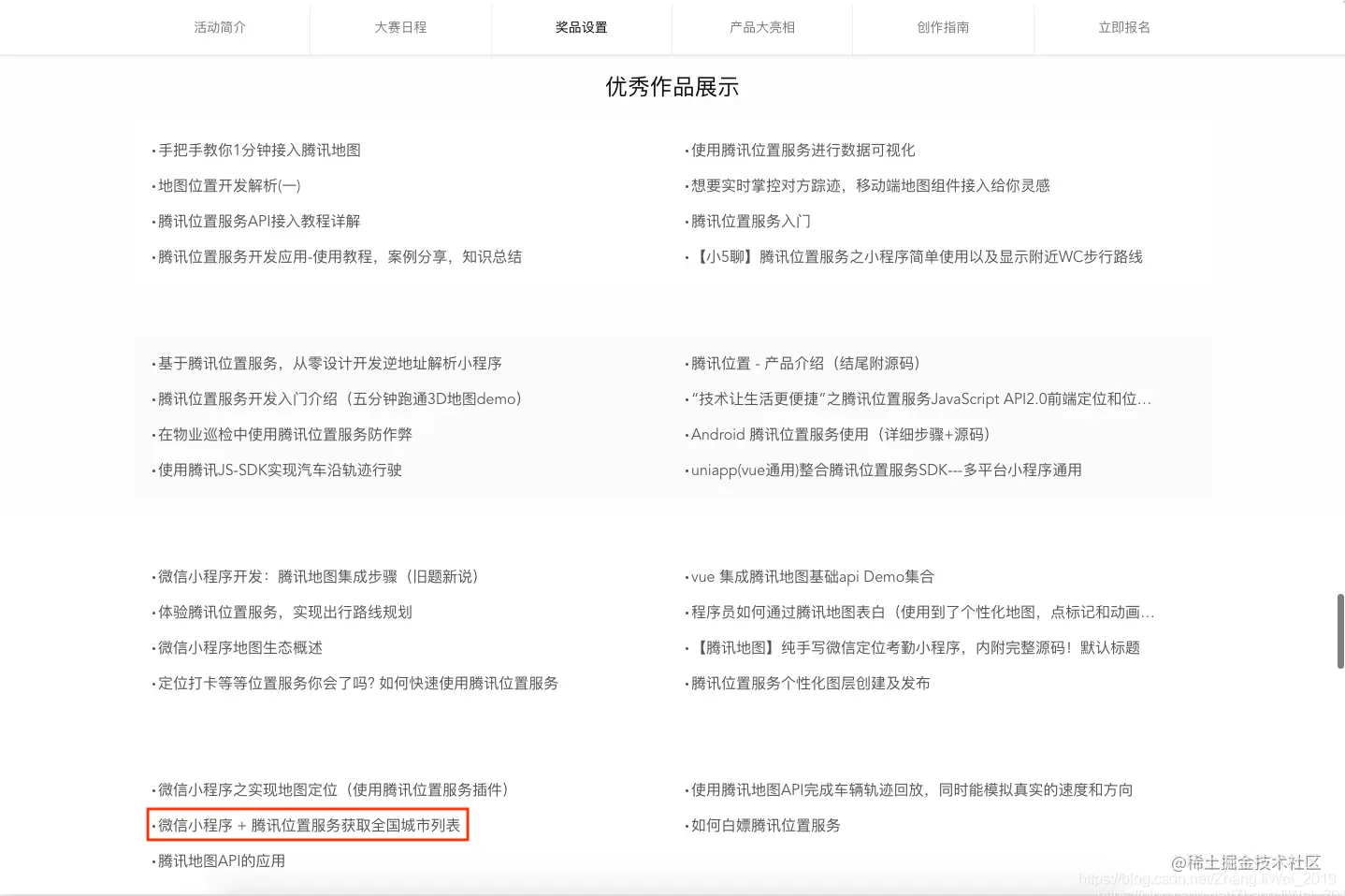The width and height of the screenshot is (1345, 896).
Task: Open 微信小程序地图生态概述 article
Action: [238, 646]
